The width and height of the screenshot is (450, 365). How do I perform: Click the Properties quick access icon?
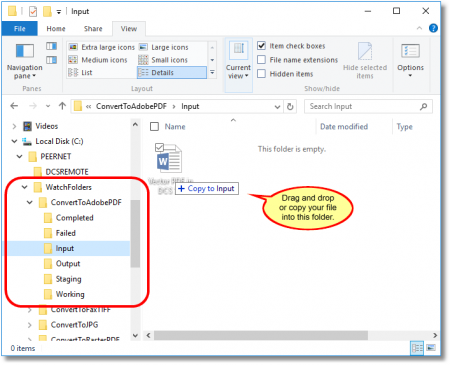(x=33, y=12)
